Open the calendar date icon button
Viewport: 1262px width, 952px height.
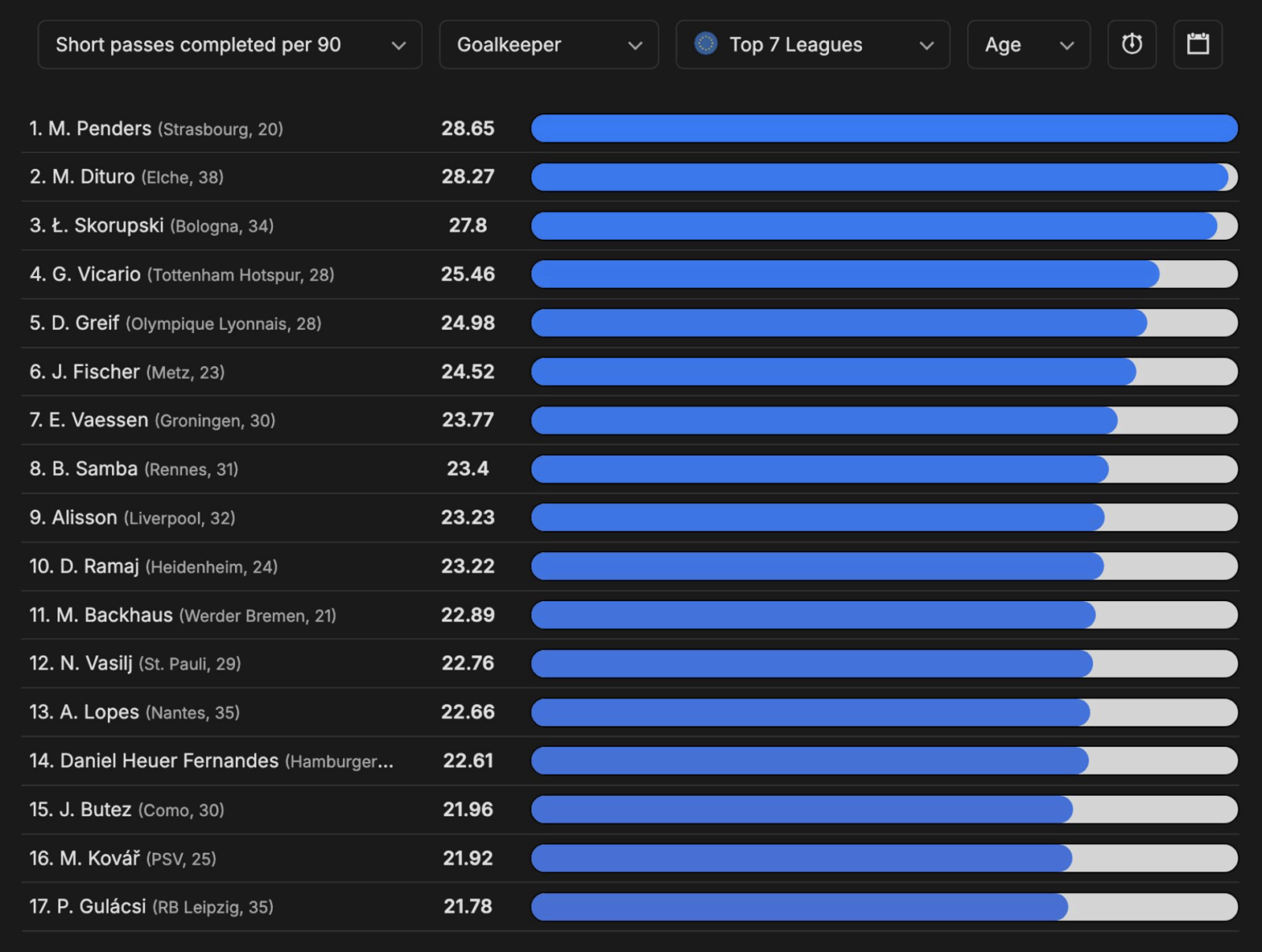tap(1197, 44)
